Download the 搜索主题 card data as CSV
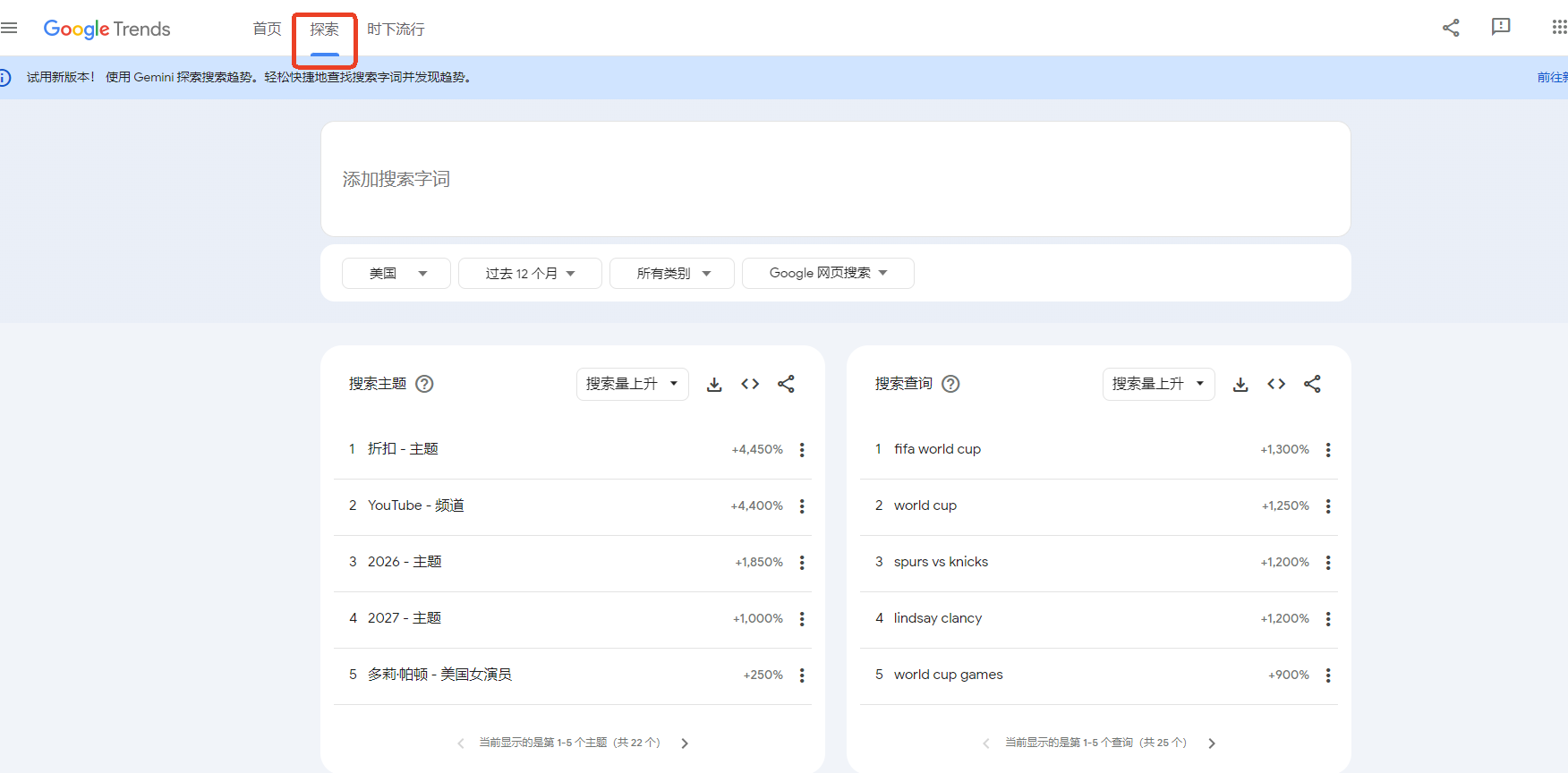The image size is (1568, 773). coord(714,384)
